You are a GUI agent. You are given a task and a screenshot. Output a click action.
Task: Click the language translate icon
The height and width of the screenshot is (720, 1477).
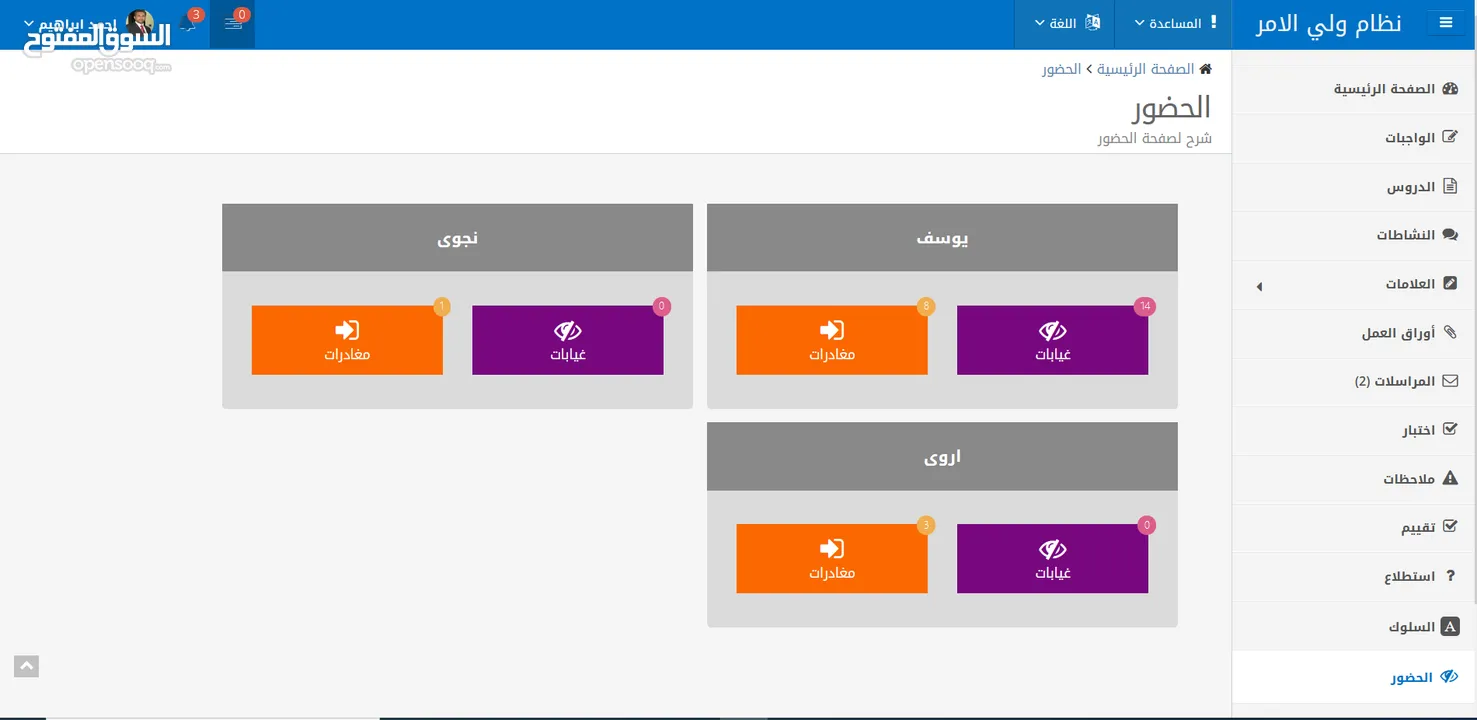[x=1092, y=22]
